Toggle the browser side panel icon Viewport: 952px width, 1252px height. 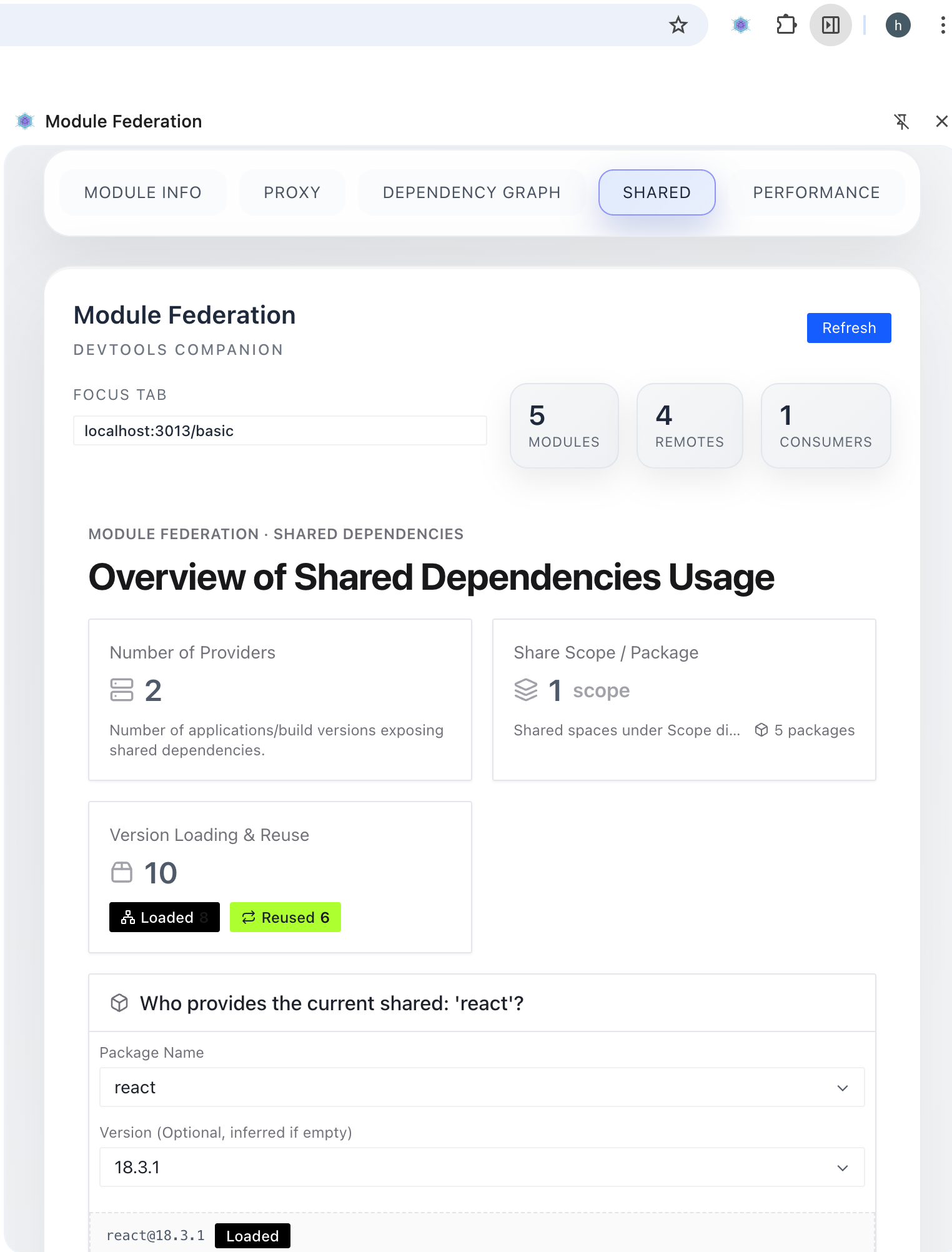(x=830, y=25)
